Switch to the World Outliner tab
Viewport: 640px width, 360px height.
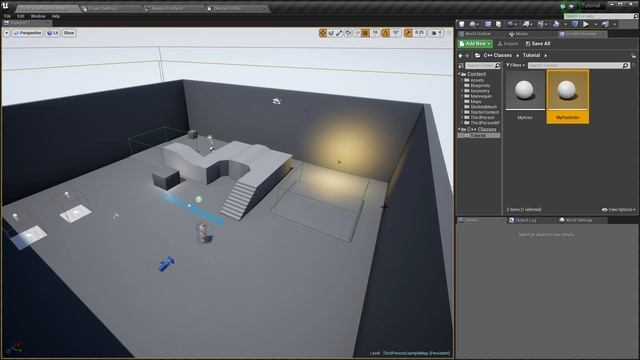tap(478, 34)
